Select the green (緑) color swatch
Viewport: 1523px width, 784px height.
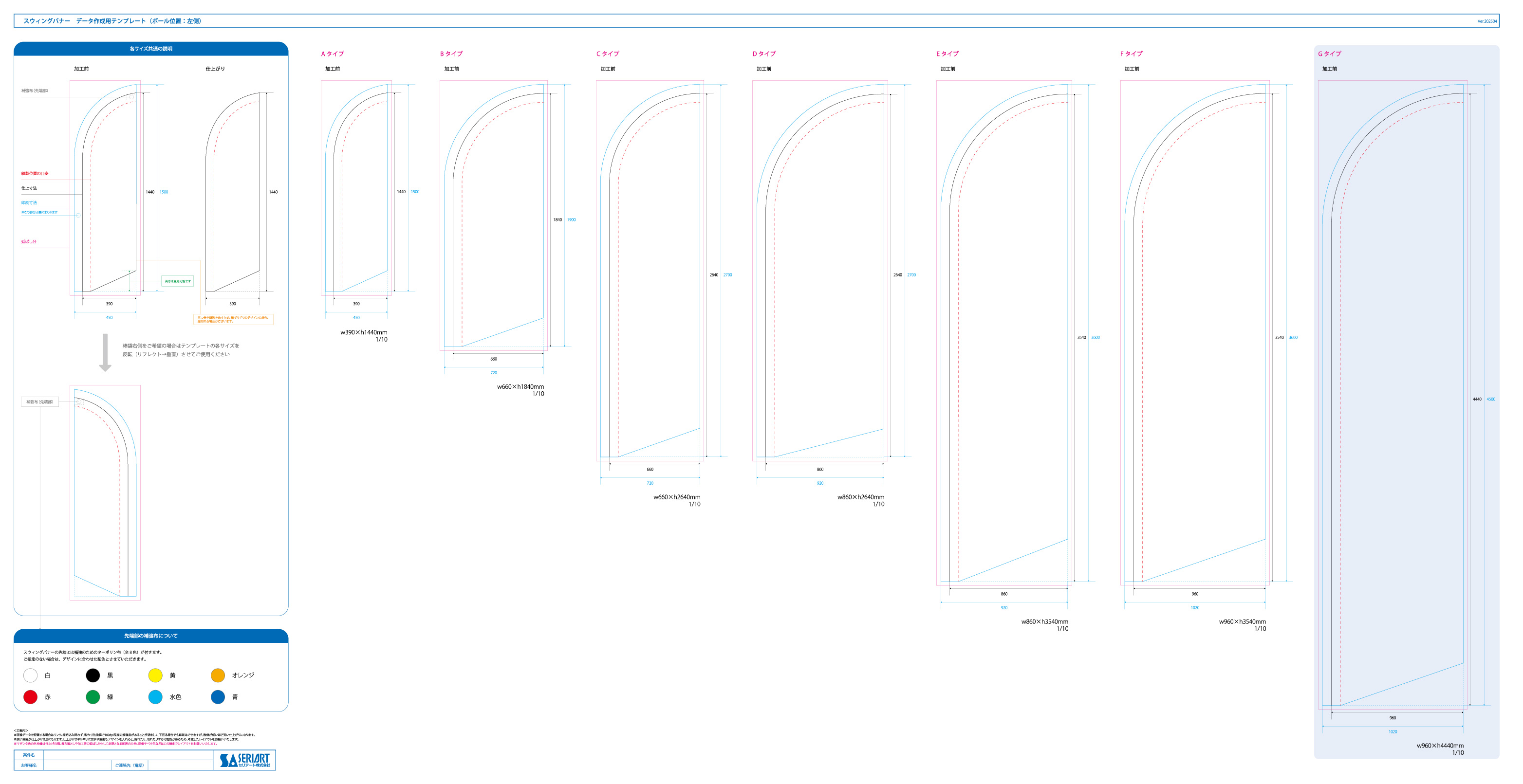93,697
